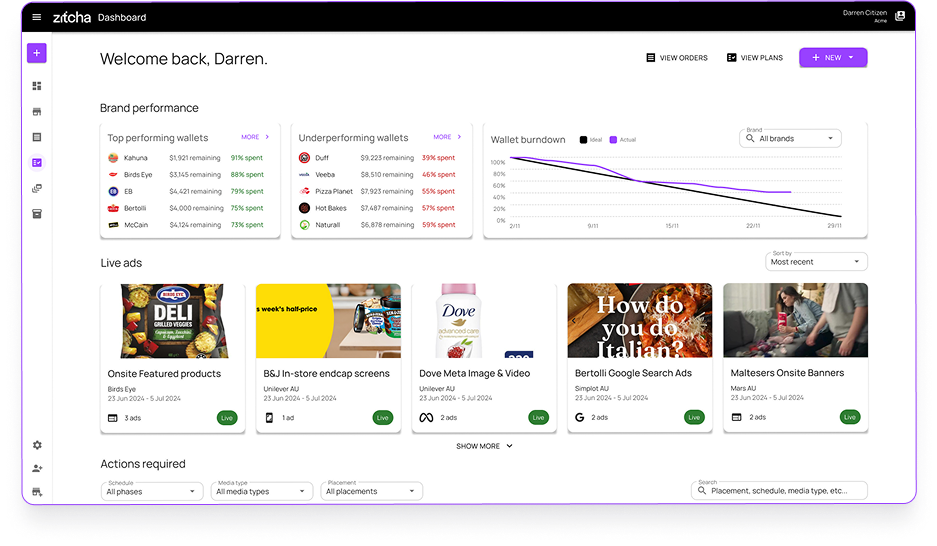Expand Show More live ads
The width and height of the screenshot is (937, 546).
(484, 446)
